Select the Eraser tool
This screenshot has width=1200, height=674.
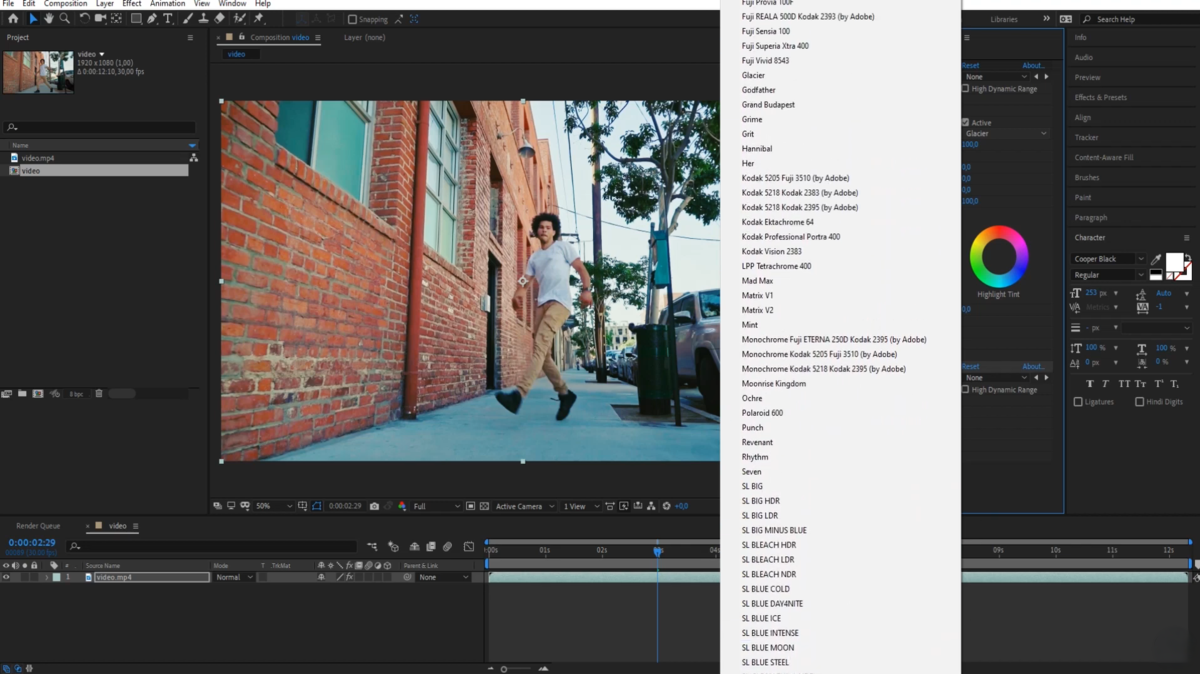pyautogui.click(x=219, y=18)
